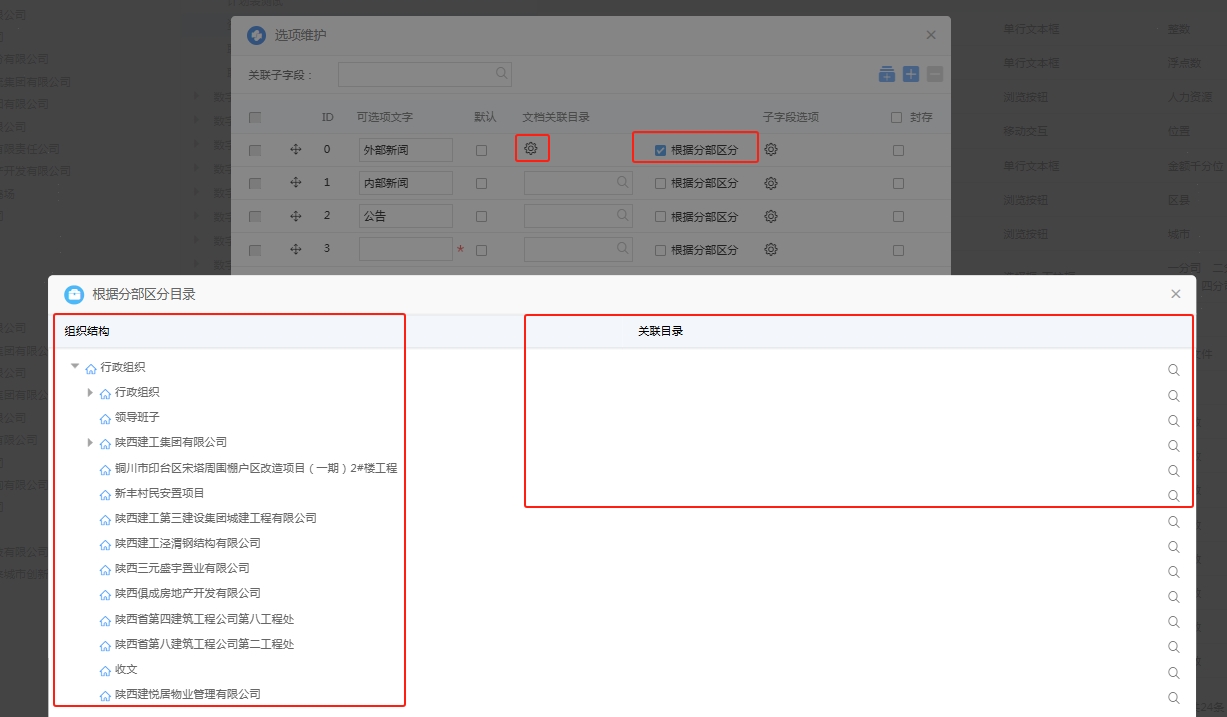This screenshot has height=717, width=1227.
Task: Collapse the top-level 行政组织 tree node
Action: (x=75, y=367)
